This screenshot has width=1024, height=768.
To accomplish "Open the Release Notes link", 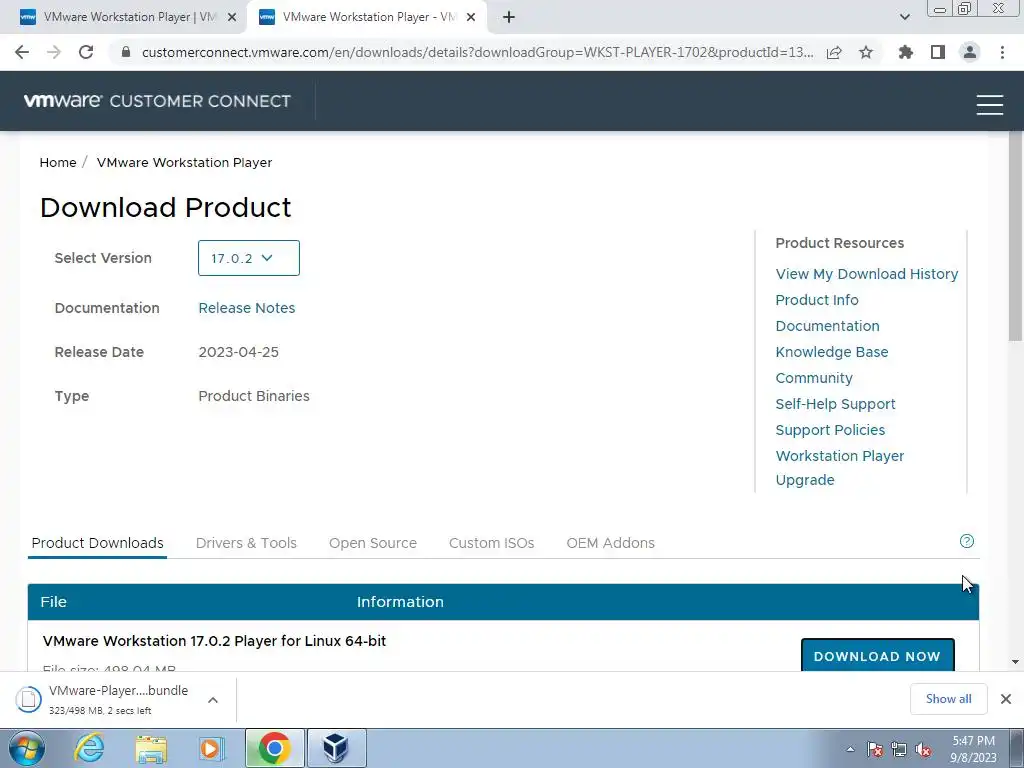I will pyautogui.click(x=247, y=308).
